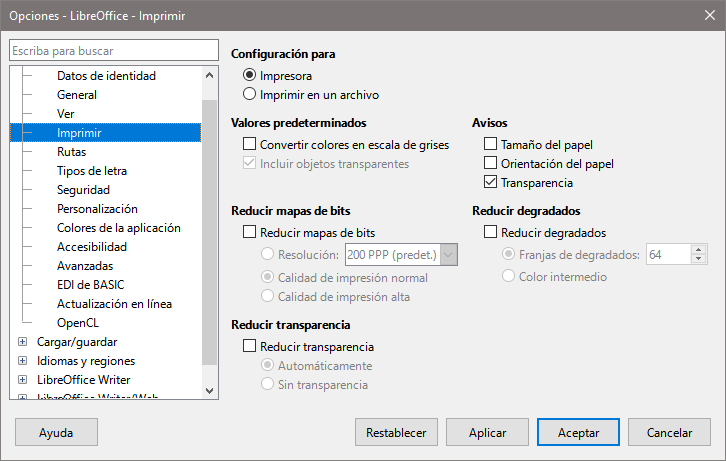The height and width of the screenshot is (461, 726).
Task: Select LibreOffice Writer category
Action: coord(84,380)
